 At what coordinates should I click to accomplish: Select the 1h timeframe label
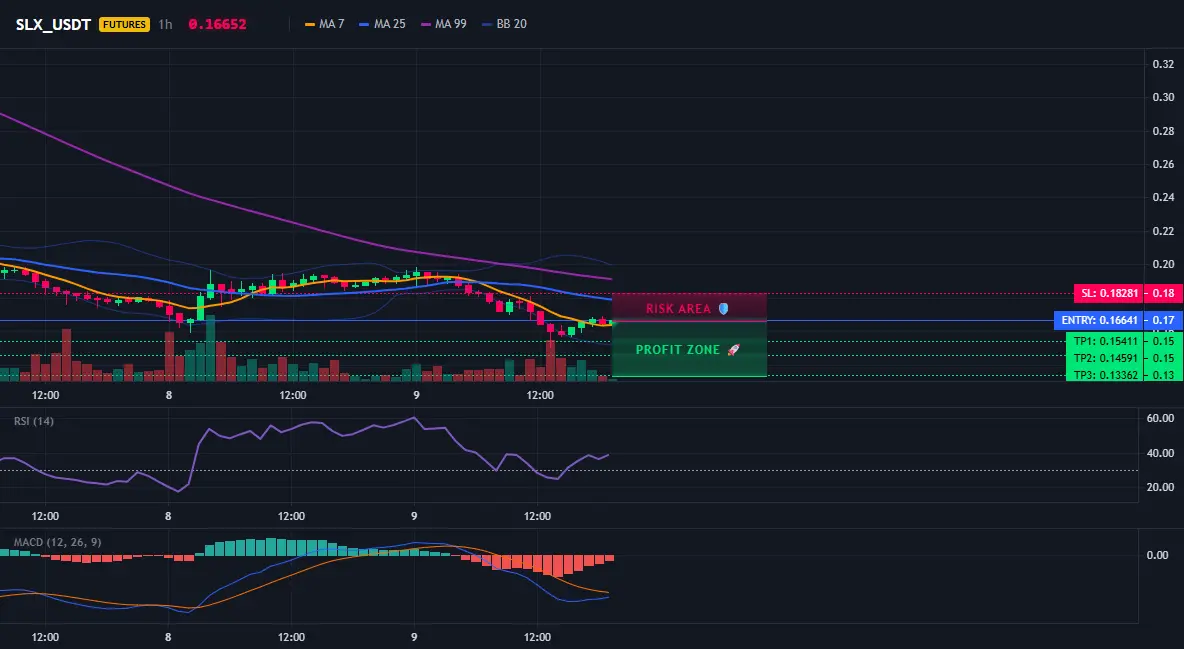165,24
